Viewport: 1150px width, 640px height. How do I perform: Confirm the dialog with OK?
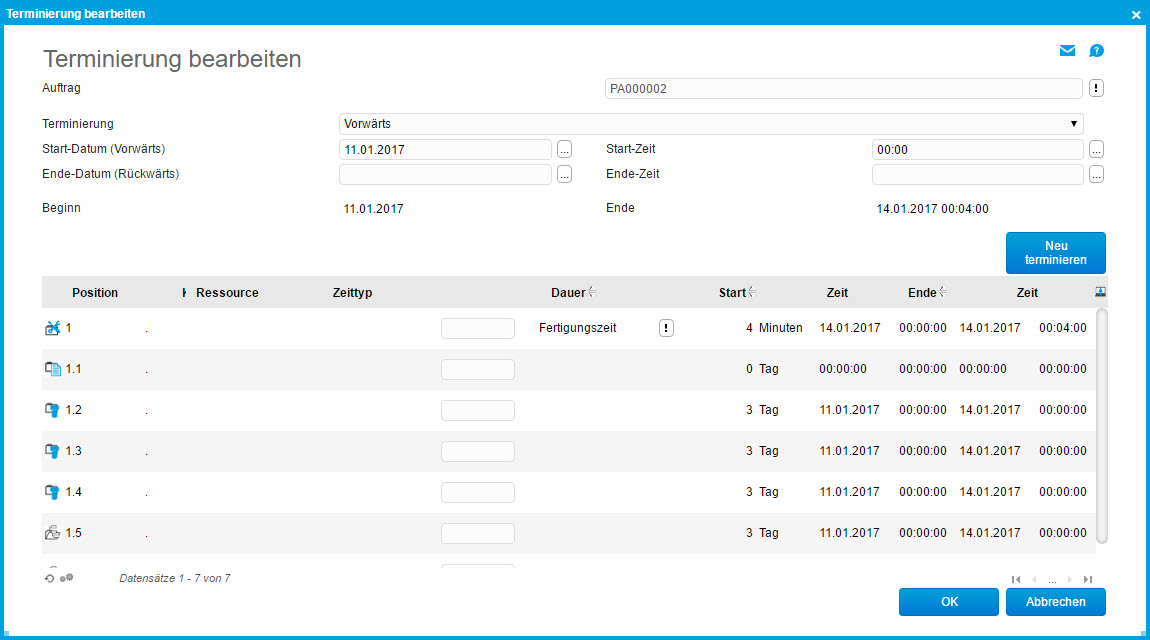coord(948,601)
